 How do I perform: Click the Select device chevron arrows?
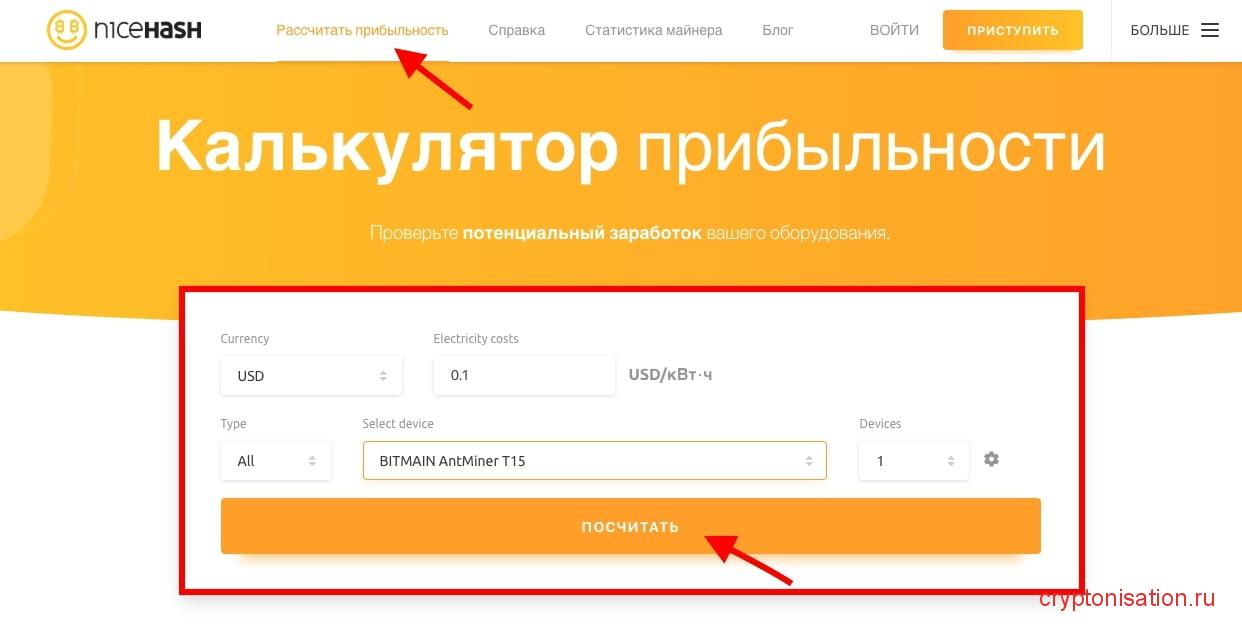tap(808, 461)
